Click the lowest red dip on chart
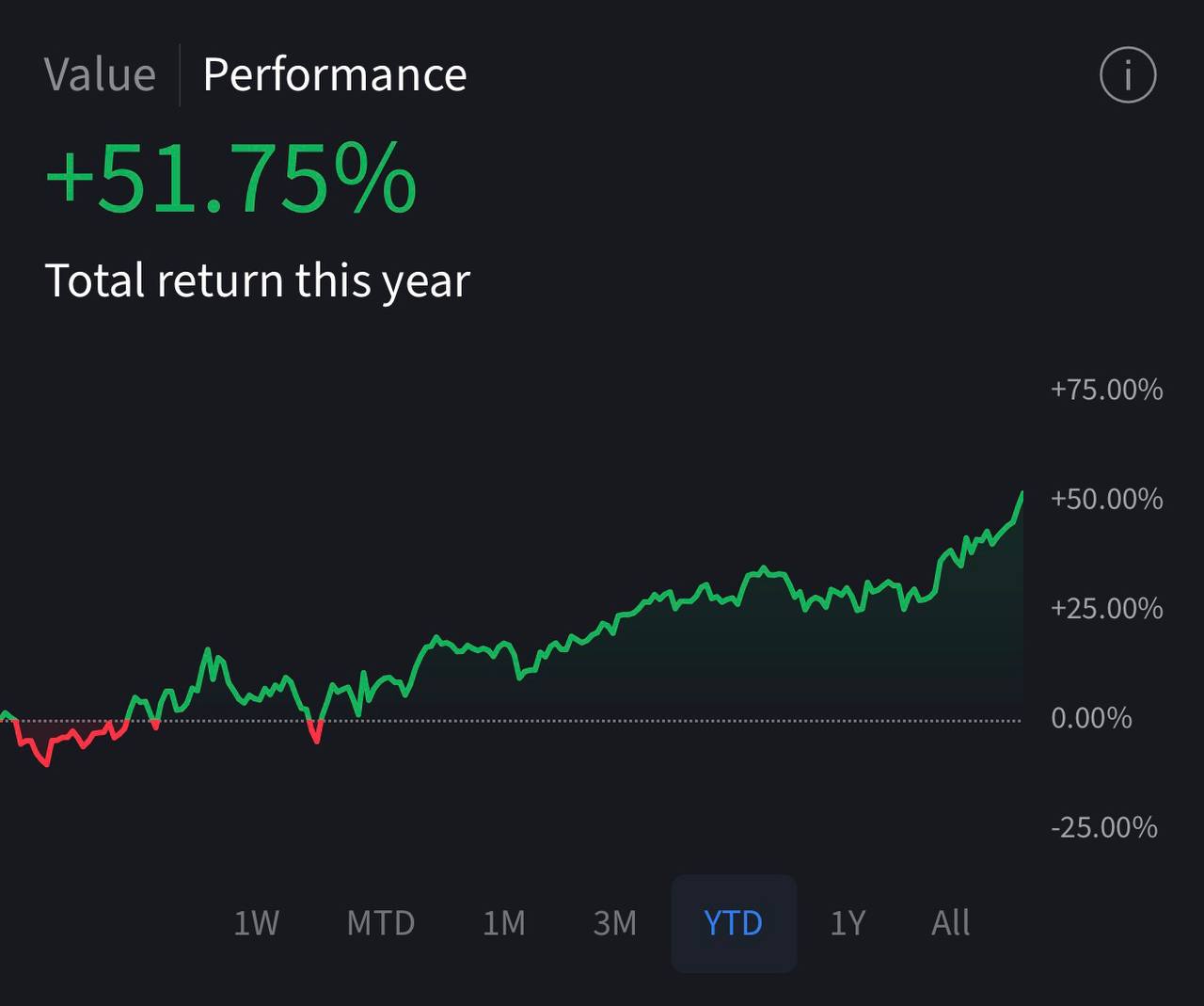The height and width of the screenshot is (1006, 1204). coord(47,763)
